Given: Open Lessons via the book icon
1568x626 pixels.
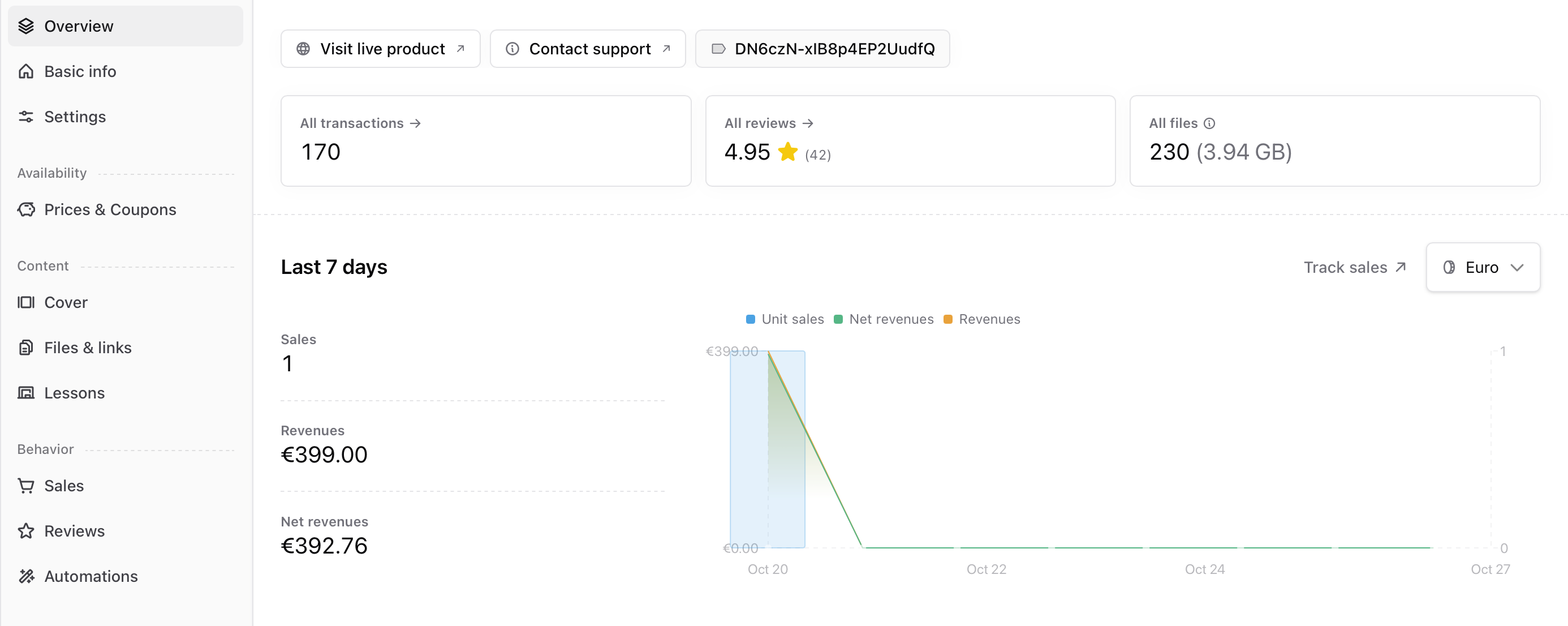Looking at the screenshot, I should click(27, 393).
